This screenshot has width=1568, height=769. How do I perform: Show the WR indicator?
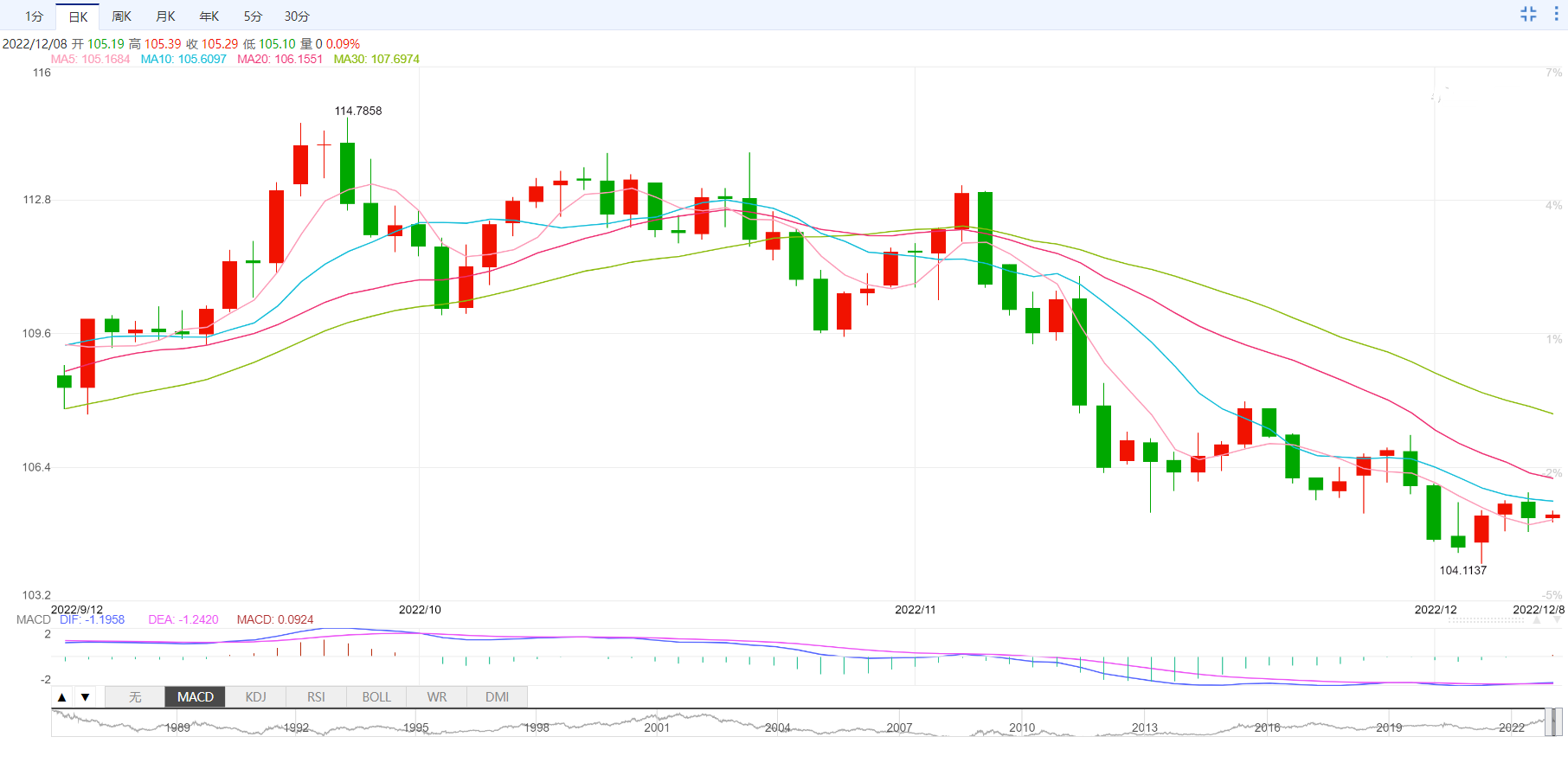click(x=437, y=697)
